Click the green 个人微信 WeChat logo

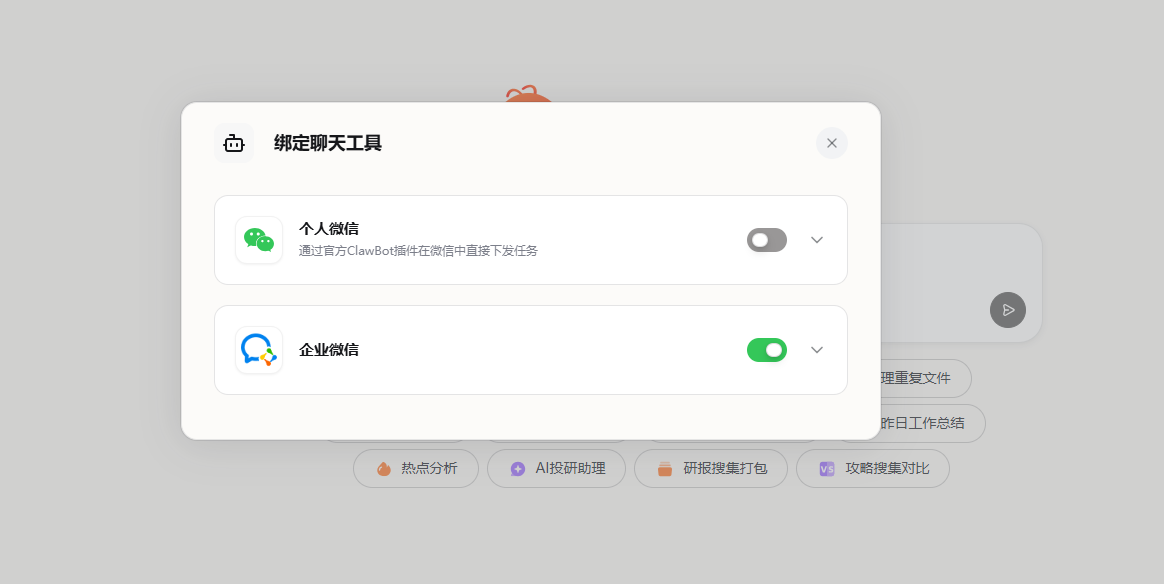tap(259, 240)
